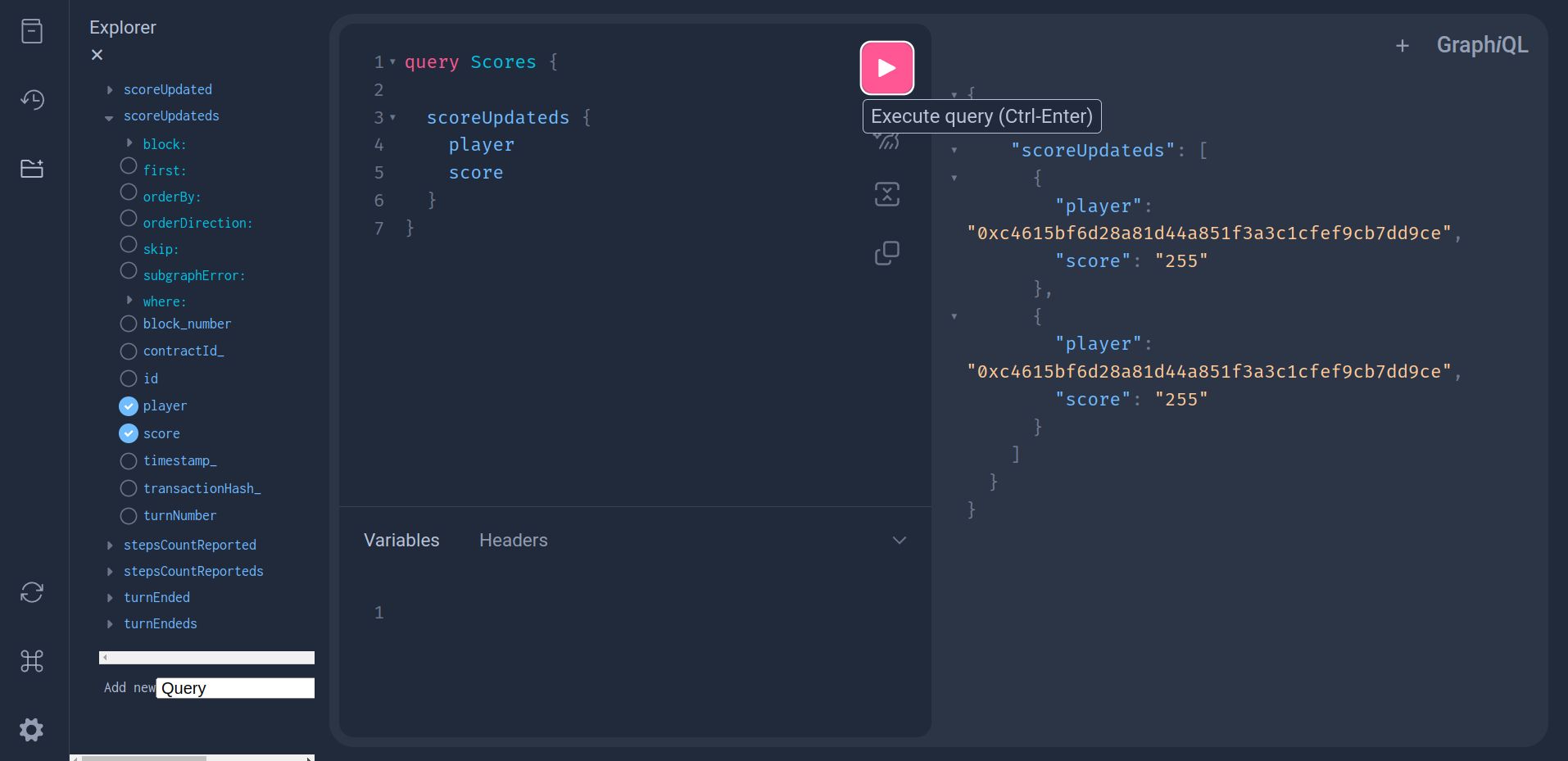Switch to Variables tab
1568x761 pixels.
tap(401, 541)
